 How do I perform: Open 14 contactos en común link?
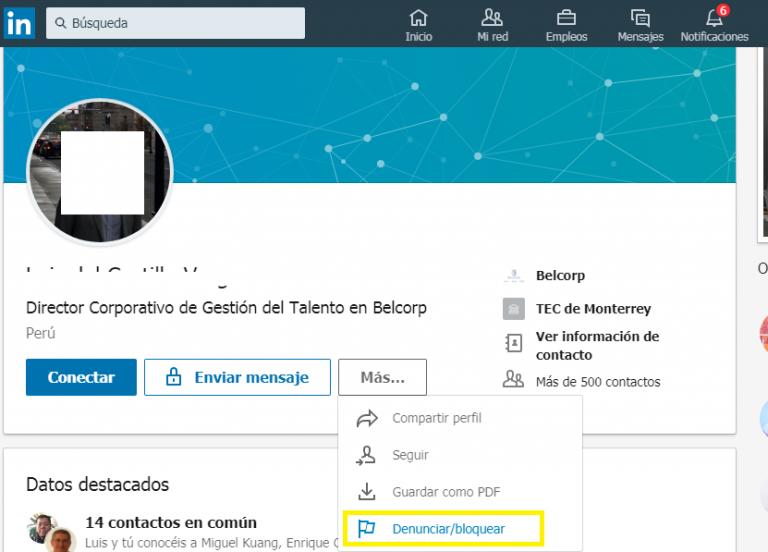171,522
